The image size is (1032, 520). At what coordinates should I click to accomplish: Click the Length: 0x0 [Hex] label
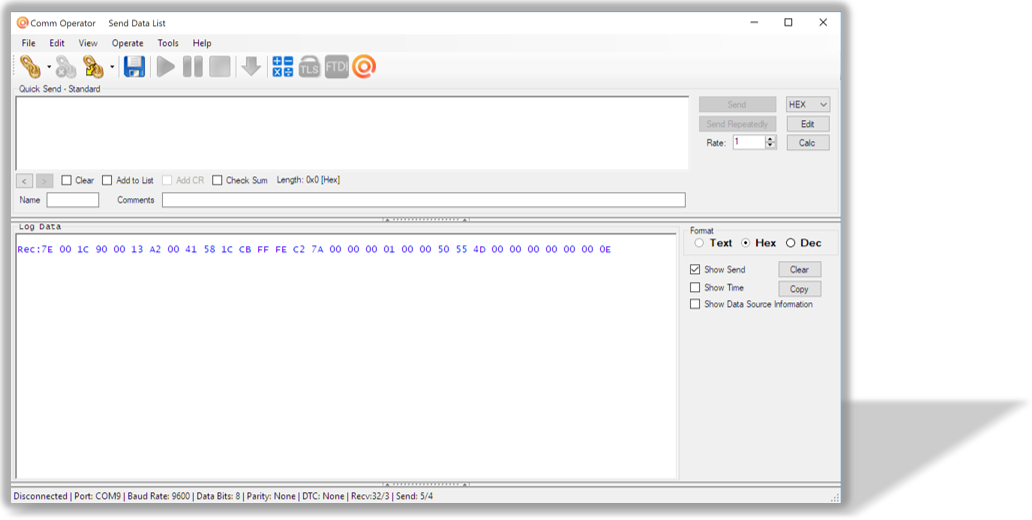coord(308,180)
